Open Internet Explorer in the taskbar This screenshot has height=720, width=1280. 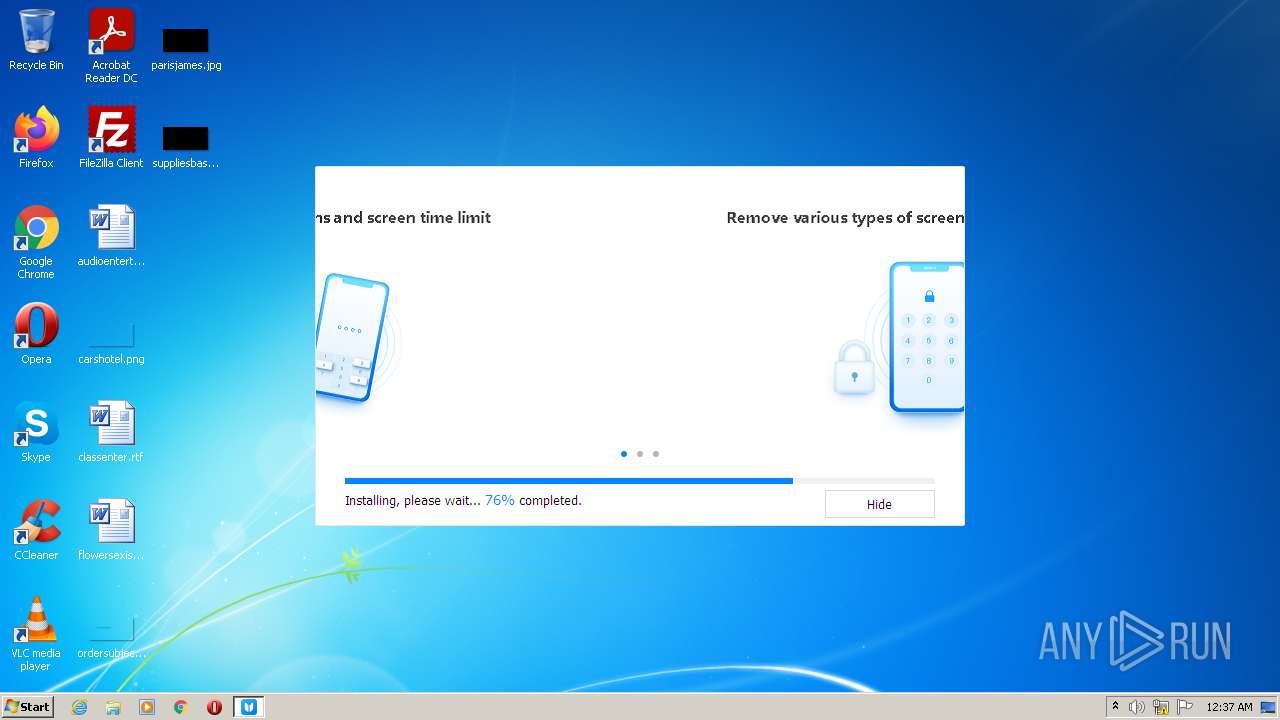79,707
